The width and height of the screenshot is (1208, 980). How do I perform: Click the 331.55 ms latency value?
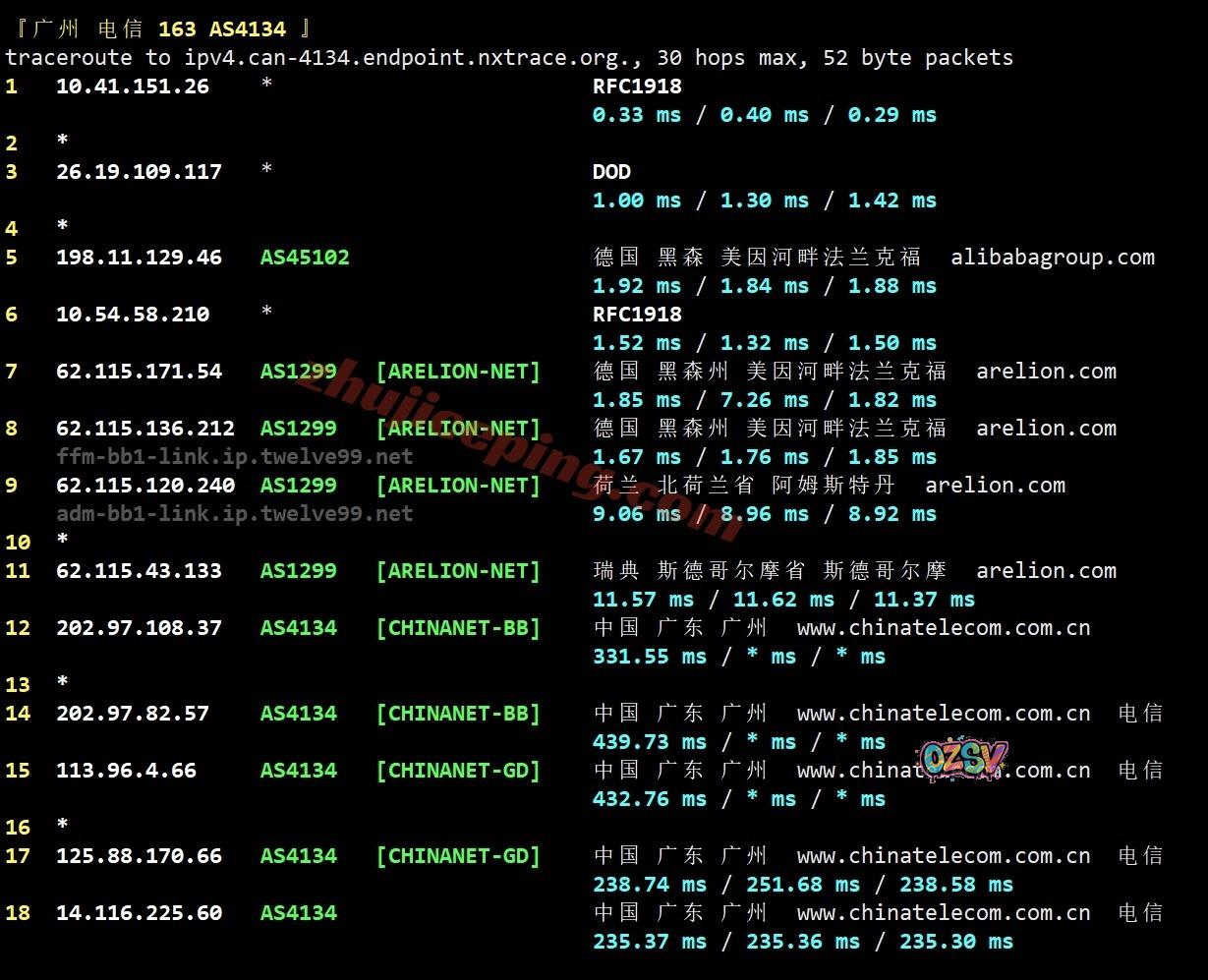pos(650,657)
